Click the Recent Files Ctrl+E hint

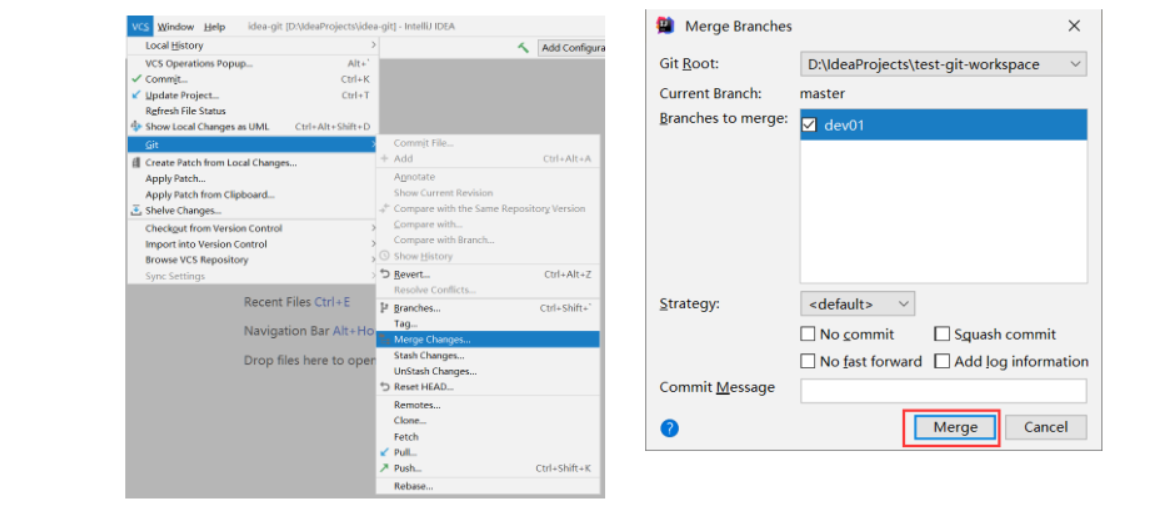click(x=297, y=302)
